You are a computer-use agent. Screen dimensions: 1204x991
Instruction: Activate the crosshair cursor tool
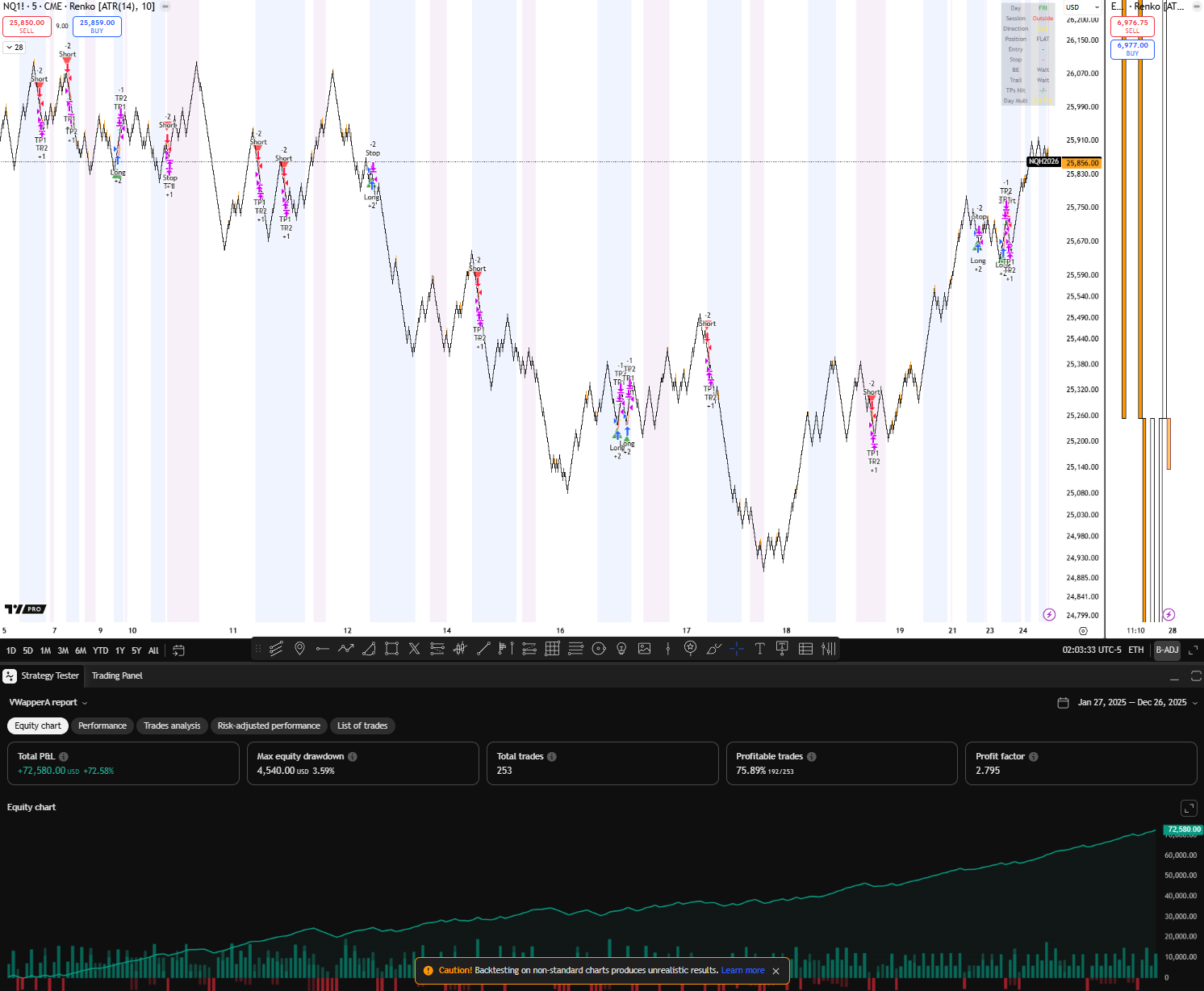click(736, 649)
